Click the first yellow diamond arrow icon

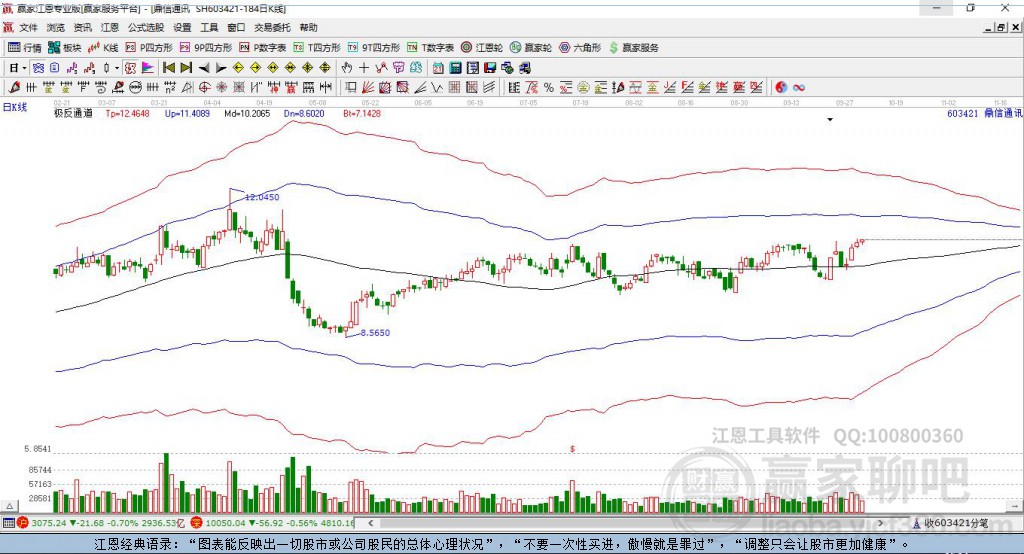pyautogui.click(x=238, y=68)
